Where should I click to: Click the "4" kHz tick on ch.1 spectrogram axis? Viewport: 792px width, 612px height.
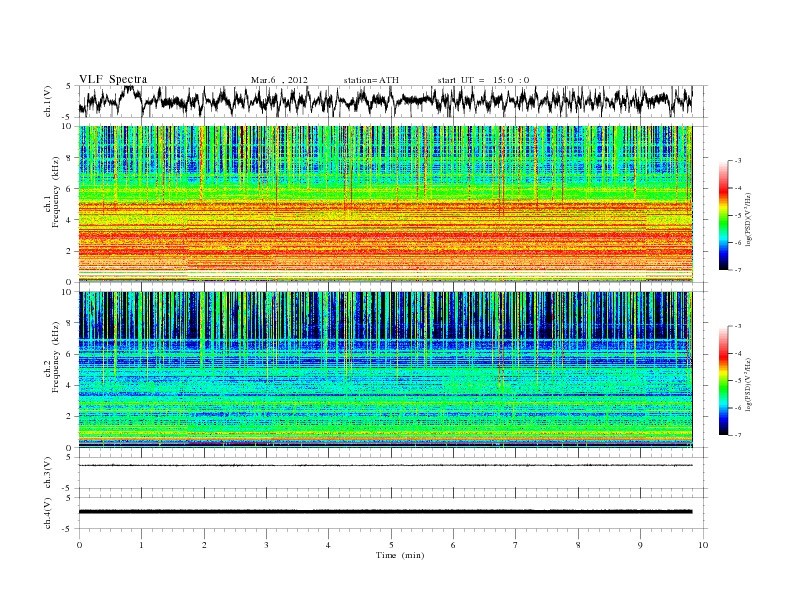pyautogui.click(x=70, y=220)
